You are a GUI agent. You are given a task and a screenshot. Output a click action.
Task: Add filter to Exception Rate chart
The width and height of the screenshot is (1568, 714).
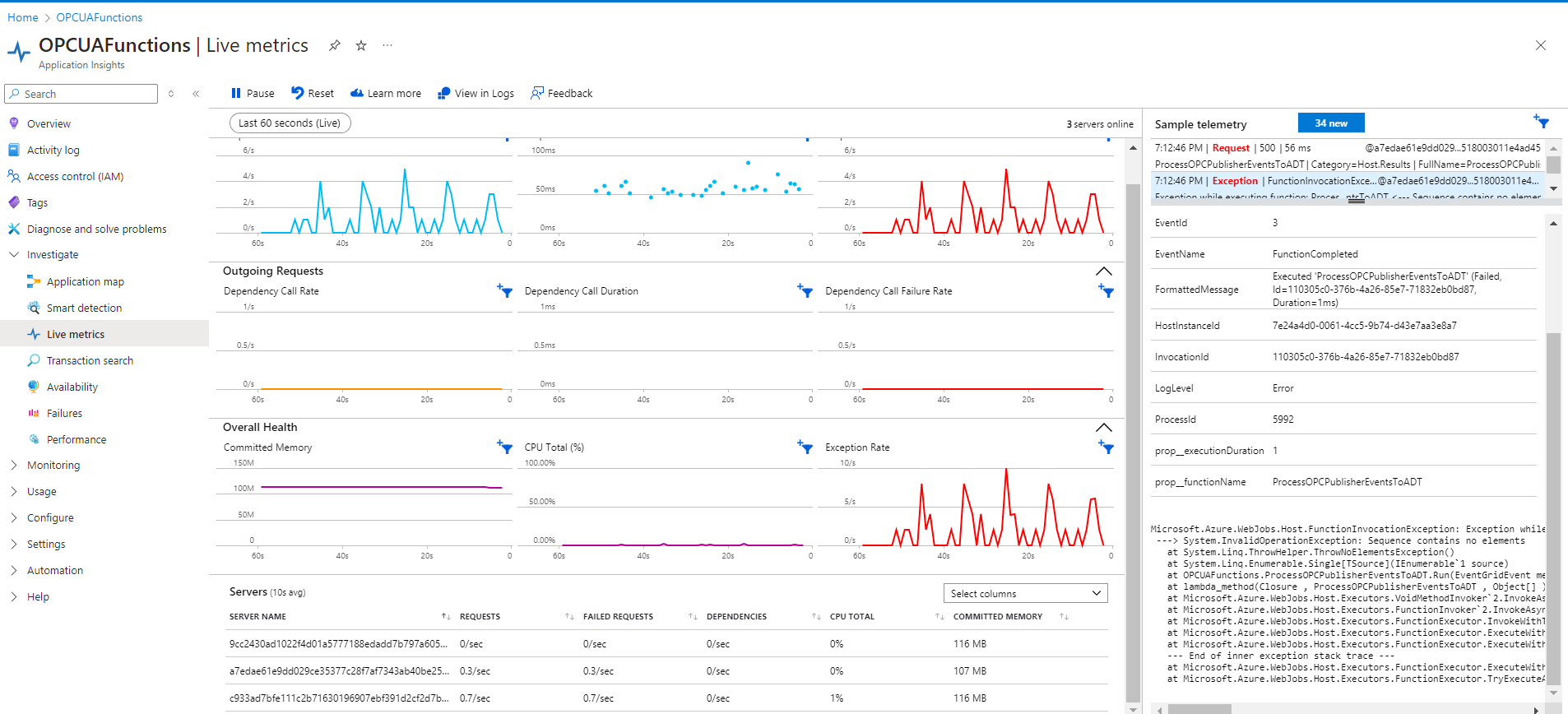click(1106, 447)
